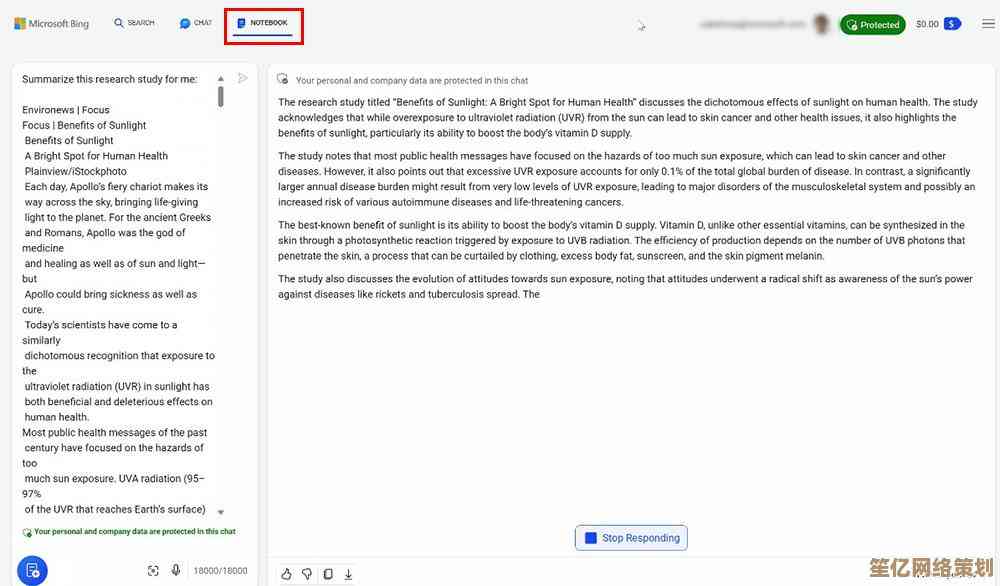The image size is (1000, 586).
Task: Switch to the Search tab
Action: click(134, 23)
